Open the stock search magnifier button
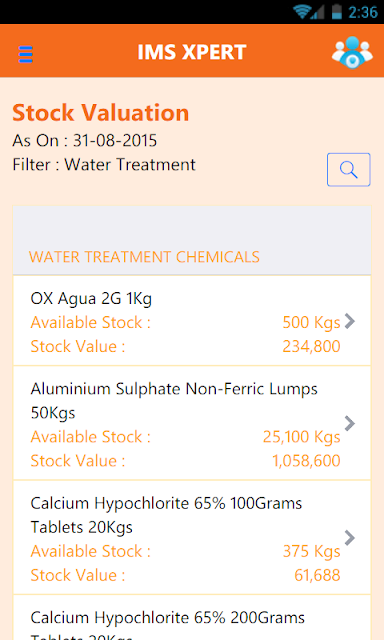This screenshot has height=640, width=384. pyautogui.click(x=348, y=169)
